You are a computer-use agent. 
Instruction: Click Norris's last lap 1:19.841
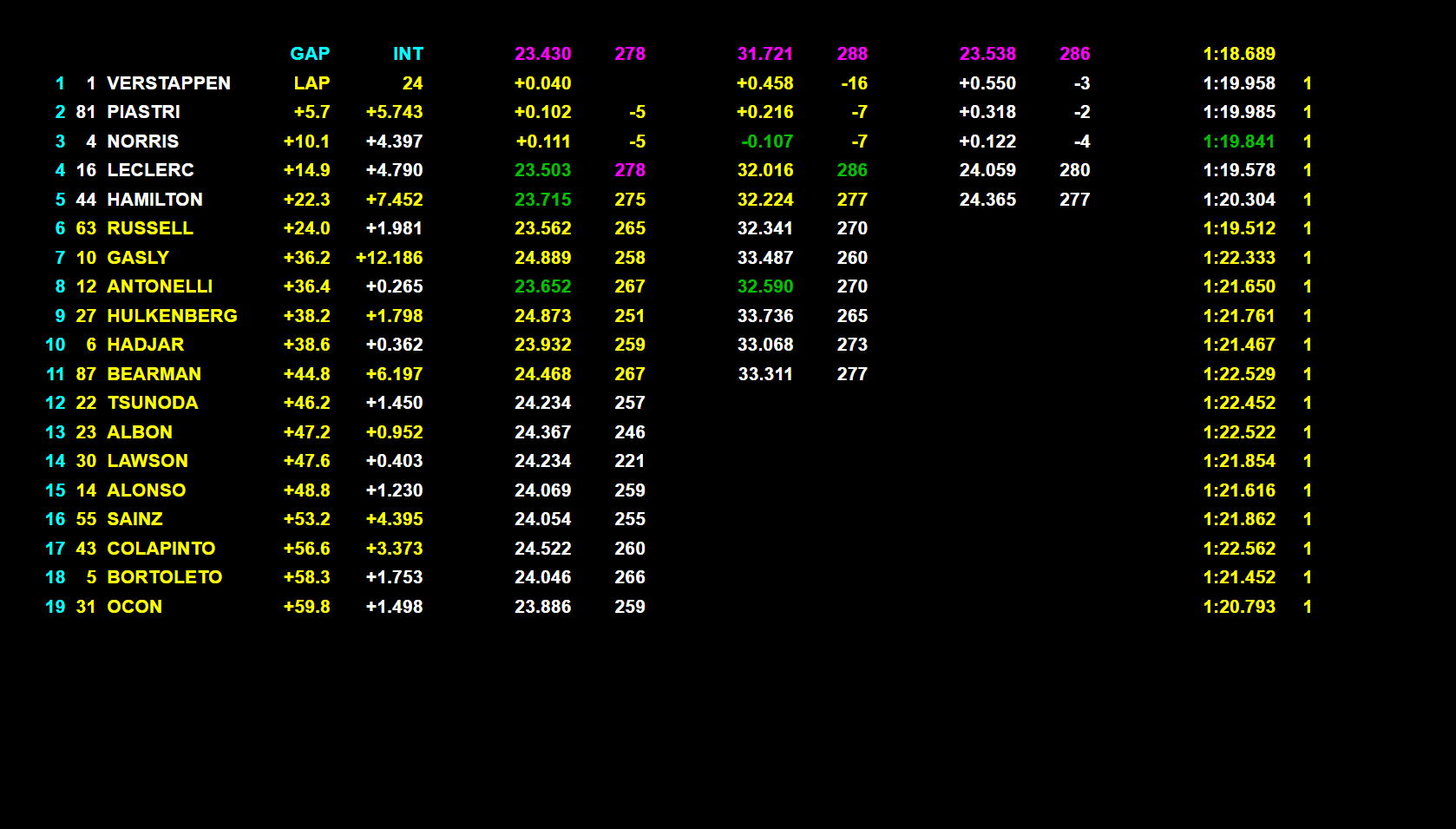point(1239,141)
